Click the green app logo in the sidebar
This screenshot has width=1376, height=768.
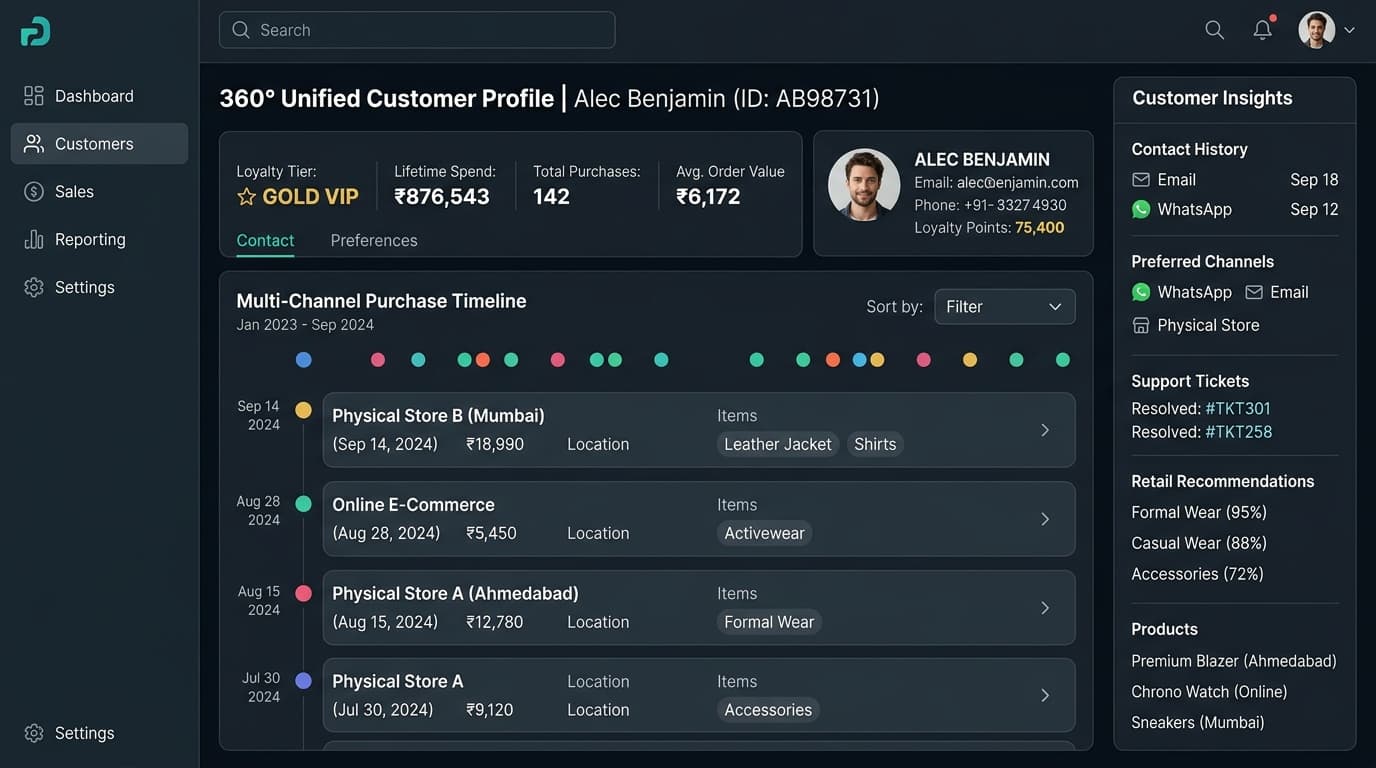(x=35, y=31)
